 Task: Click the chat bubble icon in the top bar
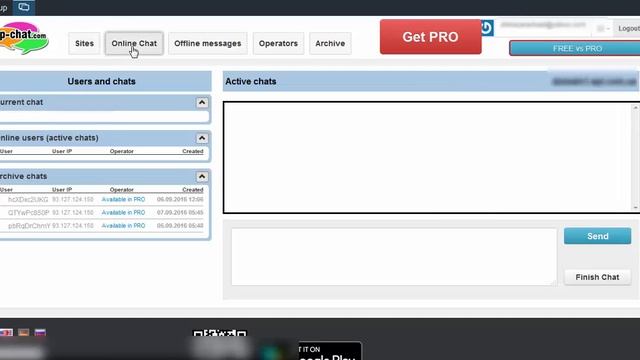click(x=24, y=7)
